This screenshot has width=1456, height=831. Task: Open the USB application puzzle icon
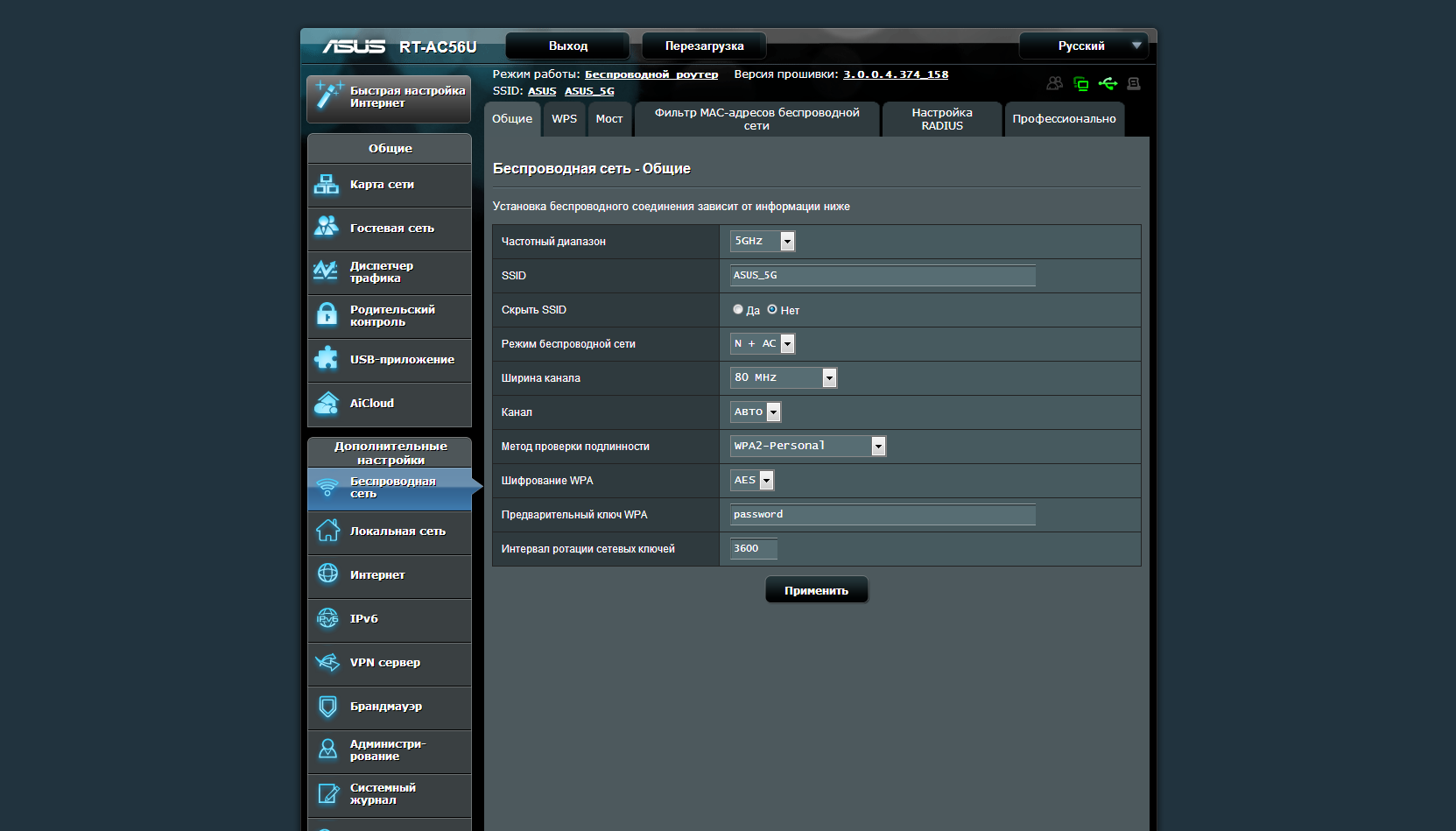point(327,358)
